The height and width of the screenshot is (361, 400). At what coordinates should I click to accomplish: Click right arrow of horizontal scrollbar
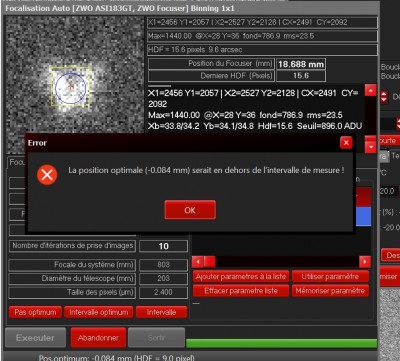pos(365,262)
